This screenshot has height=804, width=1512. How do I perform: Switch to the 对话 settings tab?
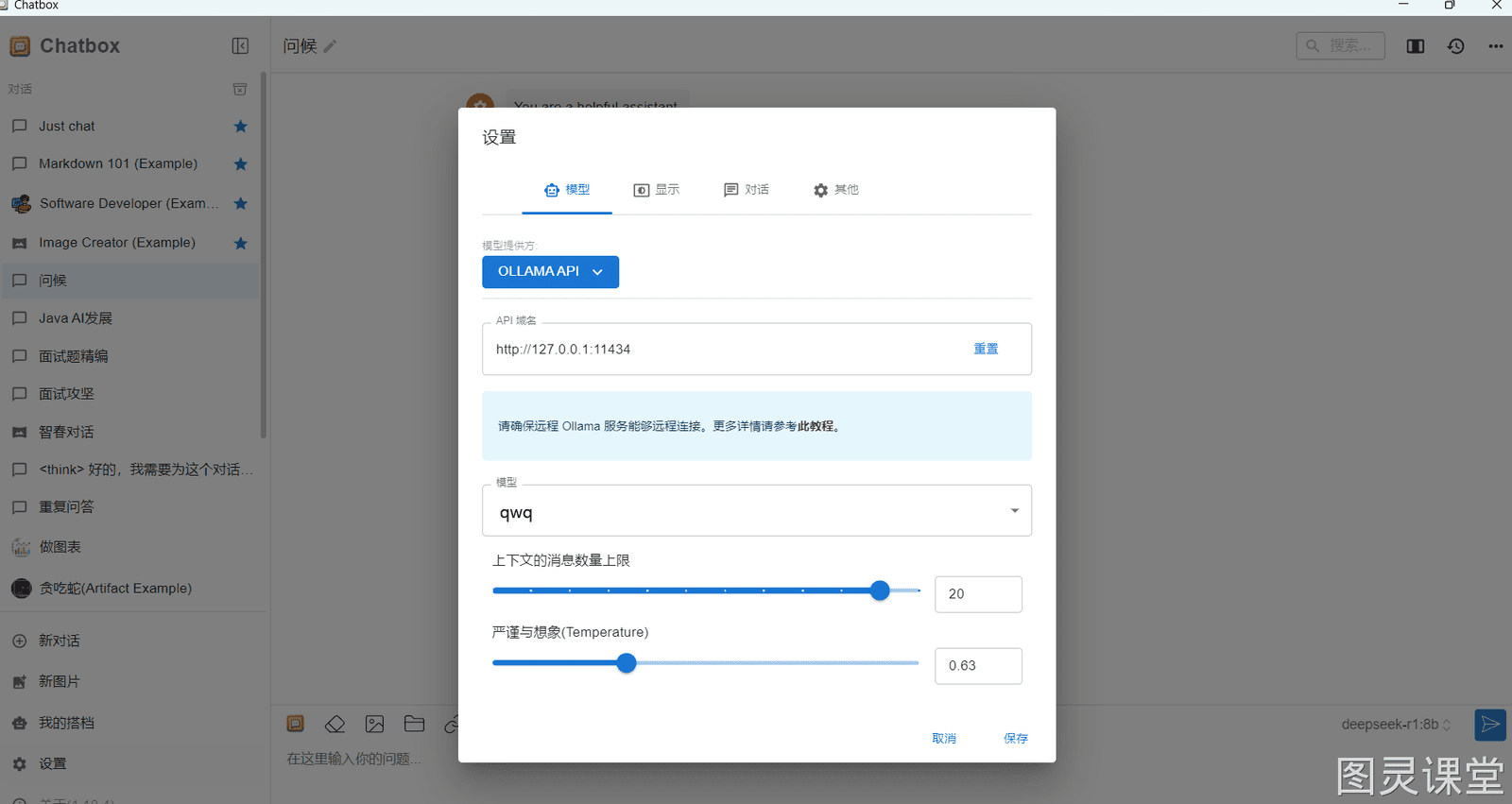[747, 190]
